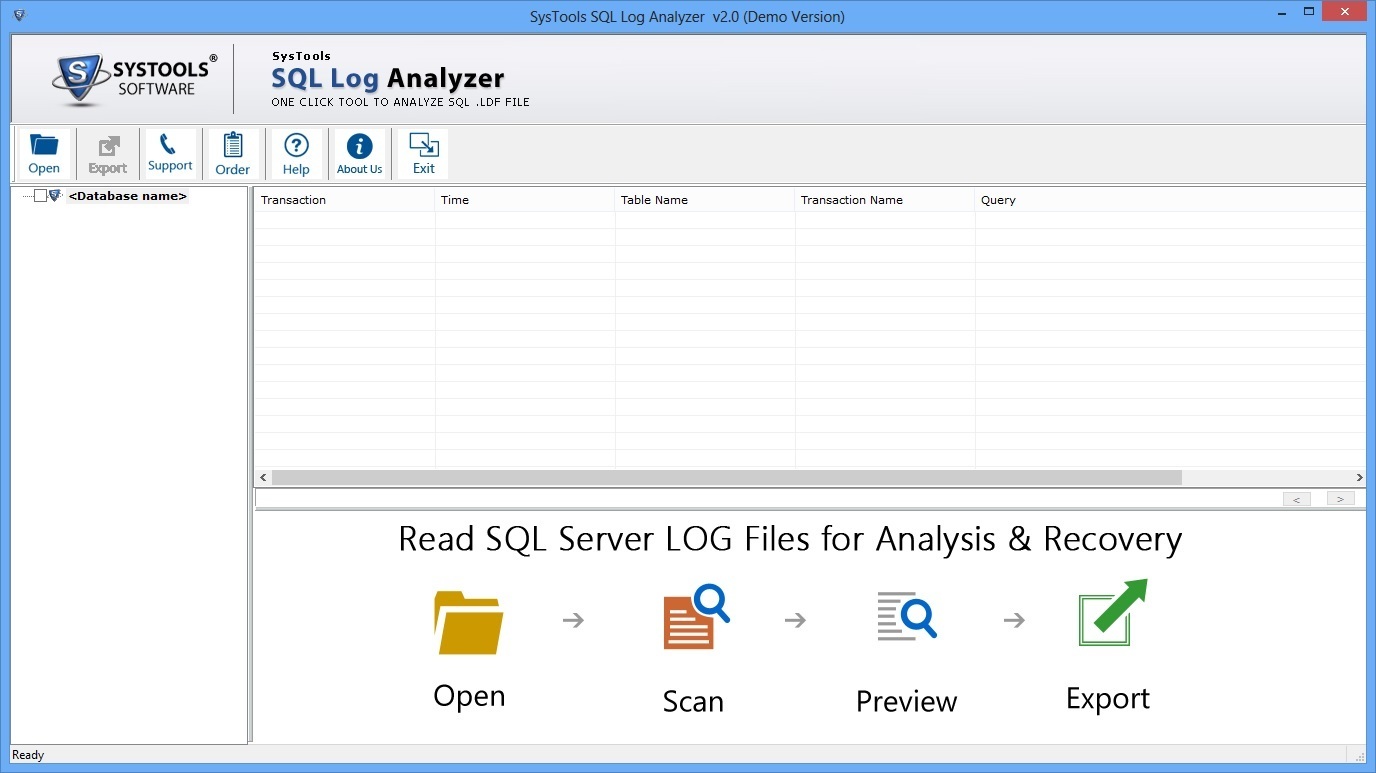
Task: Click the 'Preview' label in workflow
Action: (906, 701)
